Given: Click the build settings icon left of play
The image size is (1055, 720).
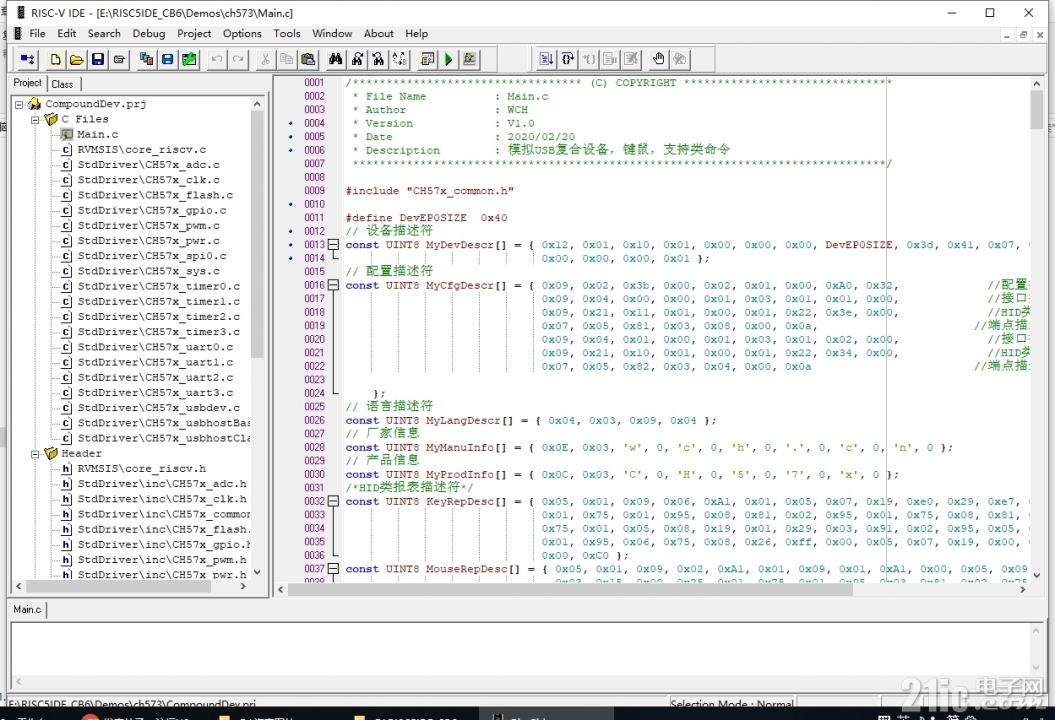Looking at the screenshot, I should point(427,59).
